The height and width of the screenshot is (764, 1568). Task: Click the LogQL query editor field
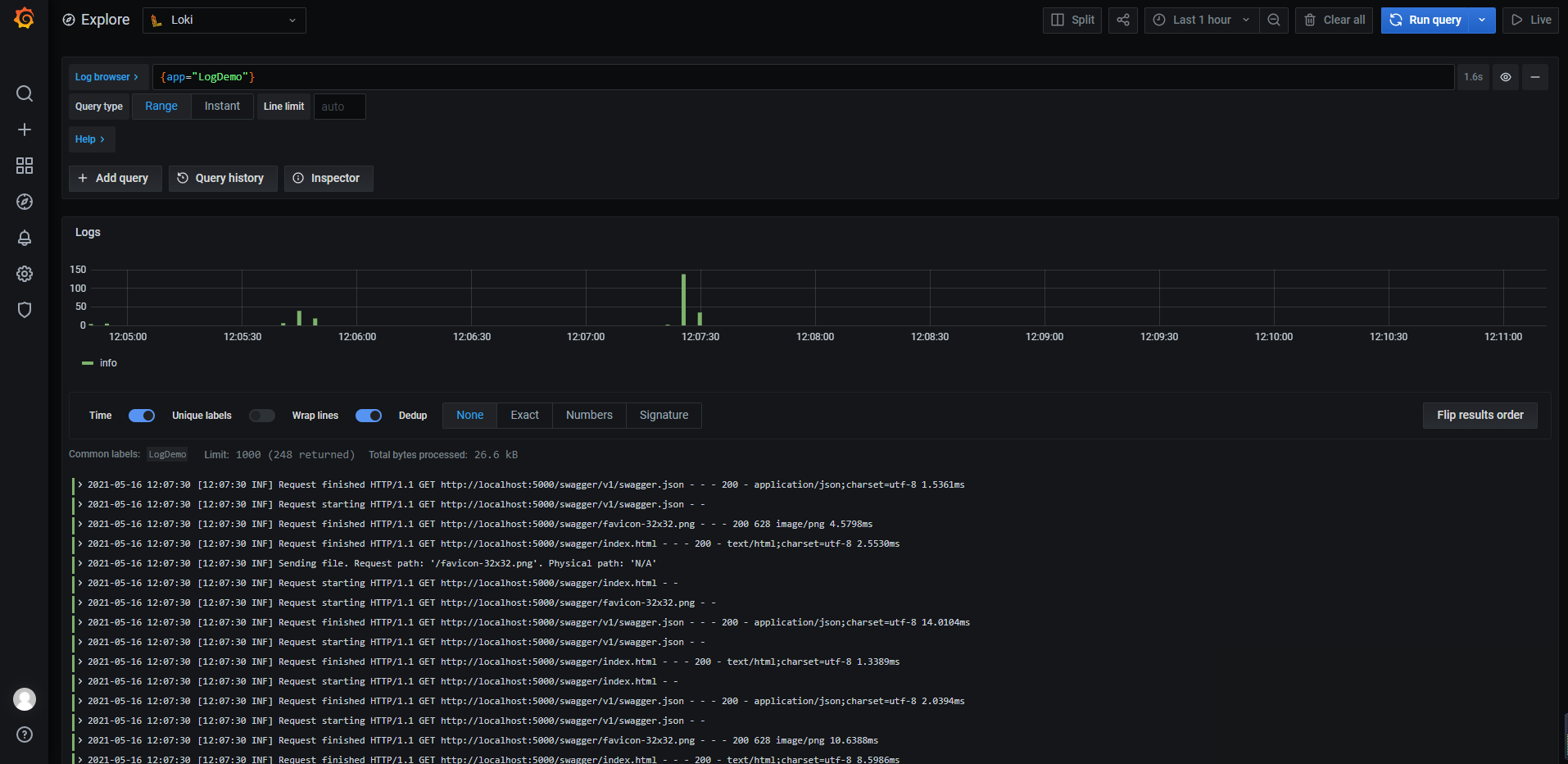coord(803,77)
